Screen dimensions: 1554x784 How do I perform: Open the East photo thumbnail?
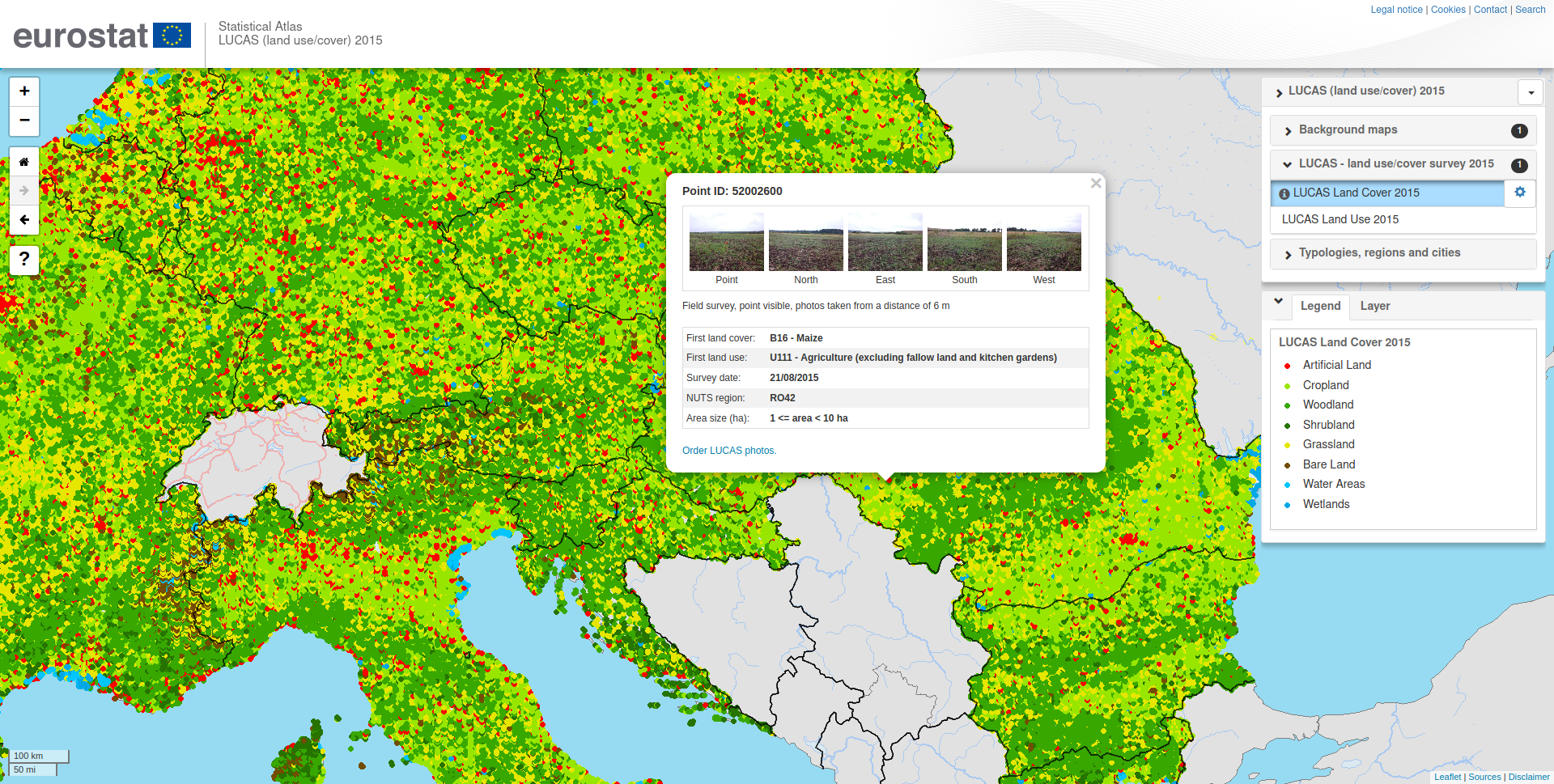coord(885,242)
